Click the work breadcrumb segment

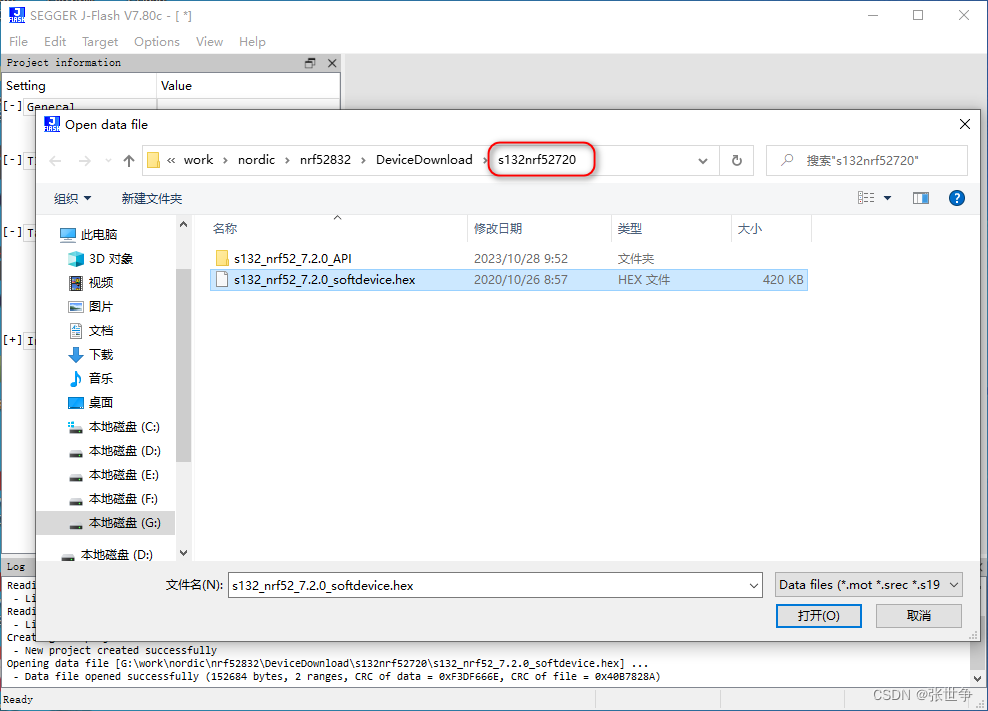click(x=198, y=160)
